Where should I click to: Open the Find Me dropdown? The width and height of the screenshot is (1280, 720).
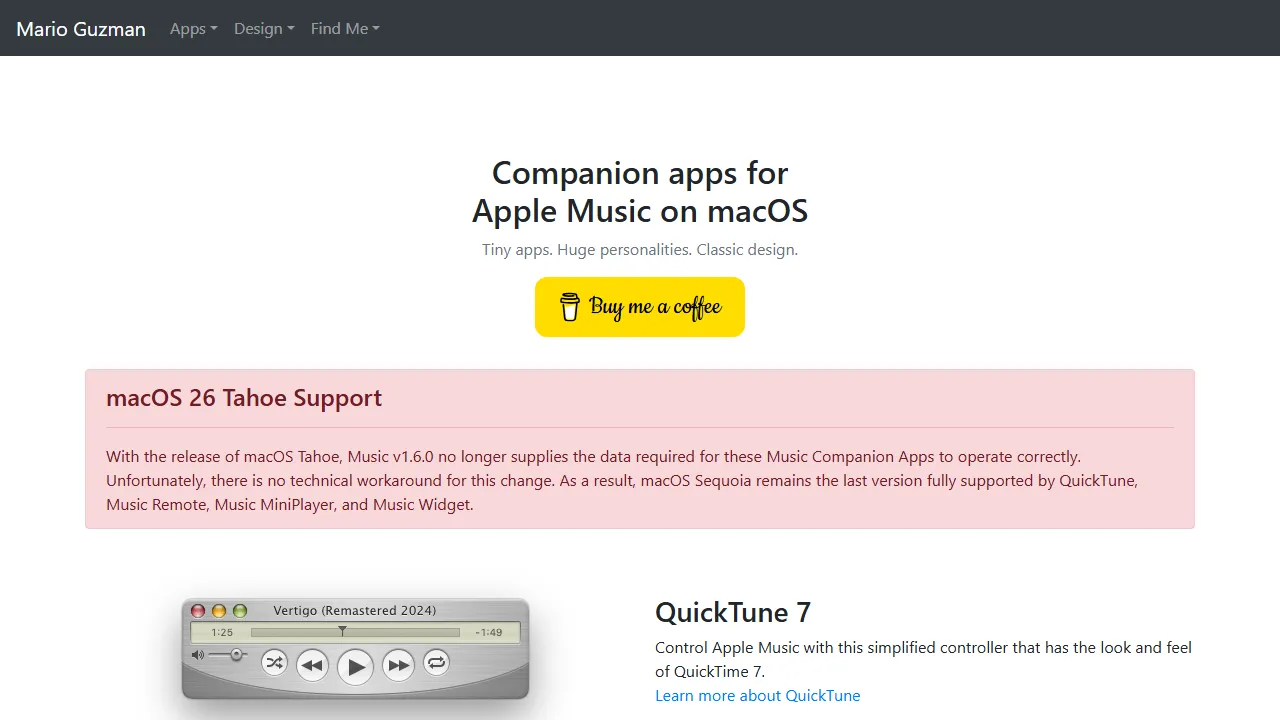coord(344,28)
